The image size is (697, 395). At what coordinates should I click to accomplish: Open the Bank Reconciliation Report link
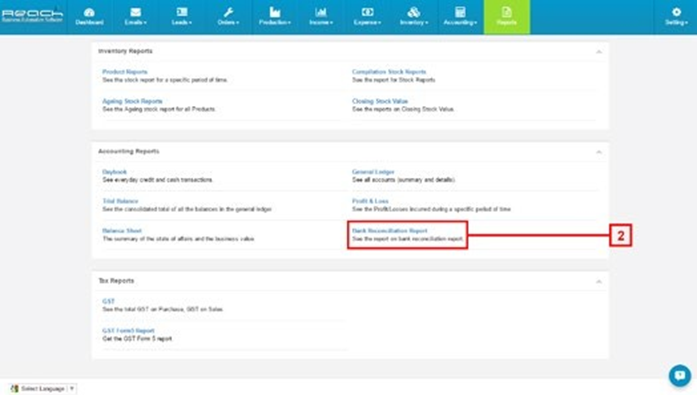pos(389,231)
